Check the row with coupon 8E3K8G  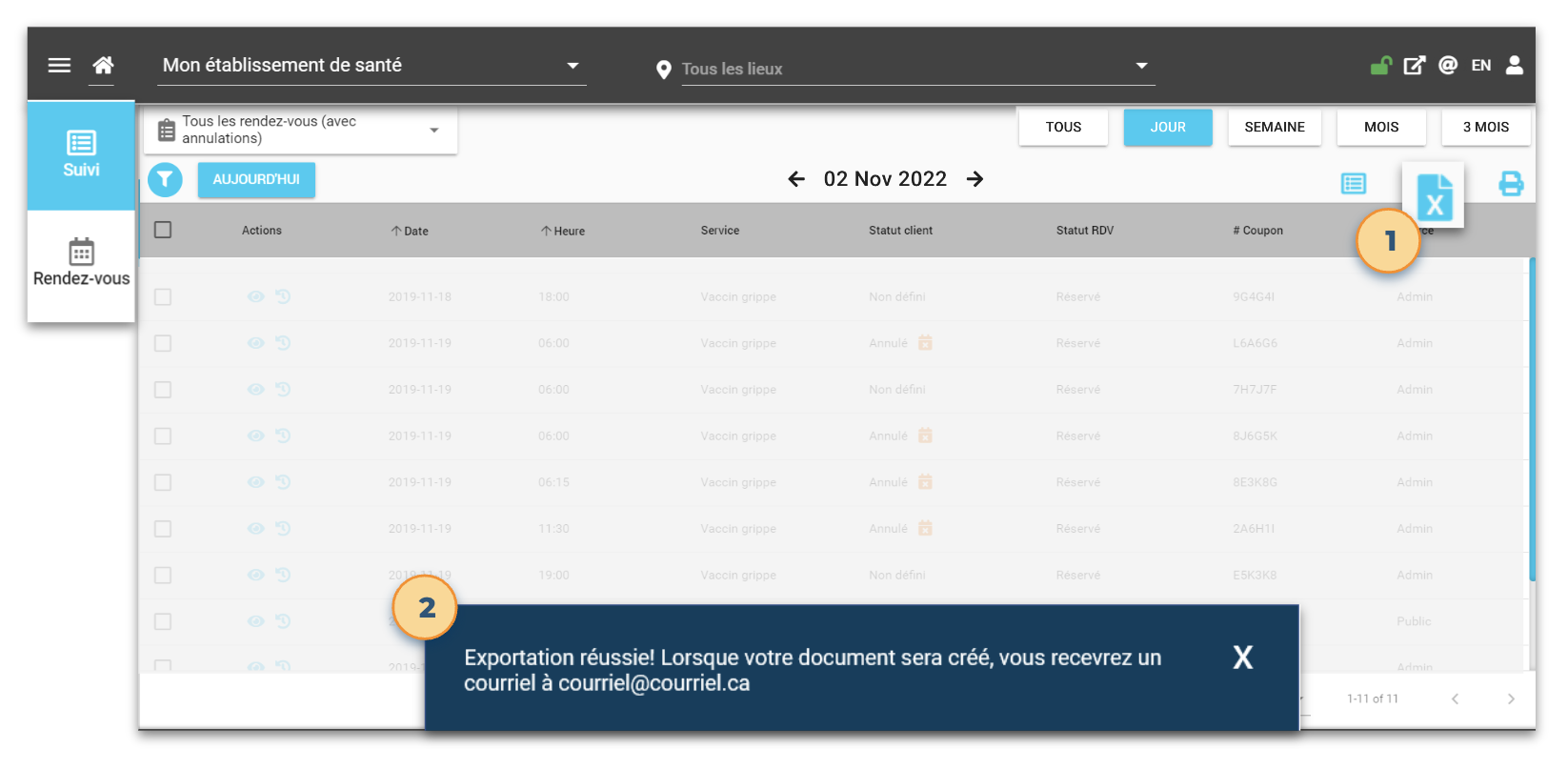point(163,482)
